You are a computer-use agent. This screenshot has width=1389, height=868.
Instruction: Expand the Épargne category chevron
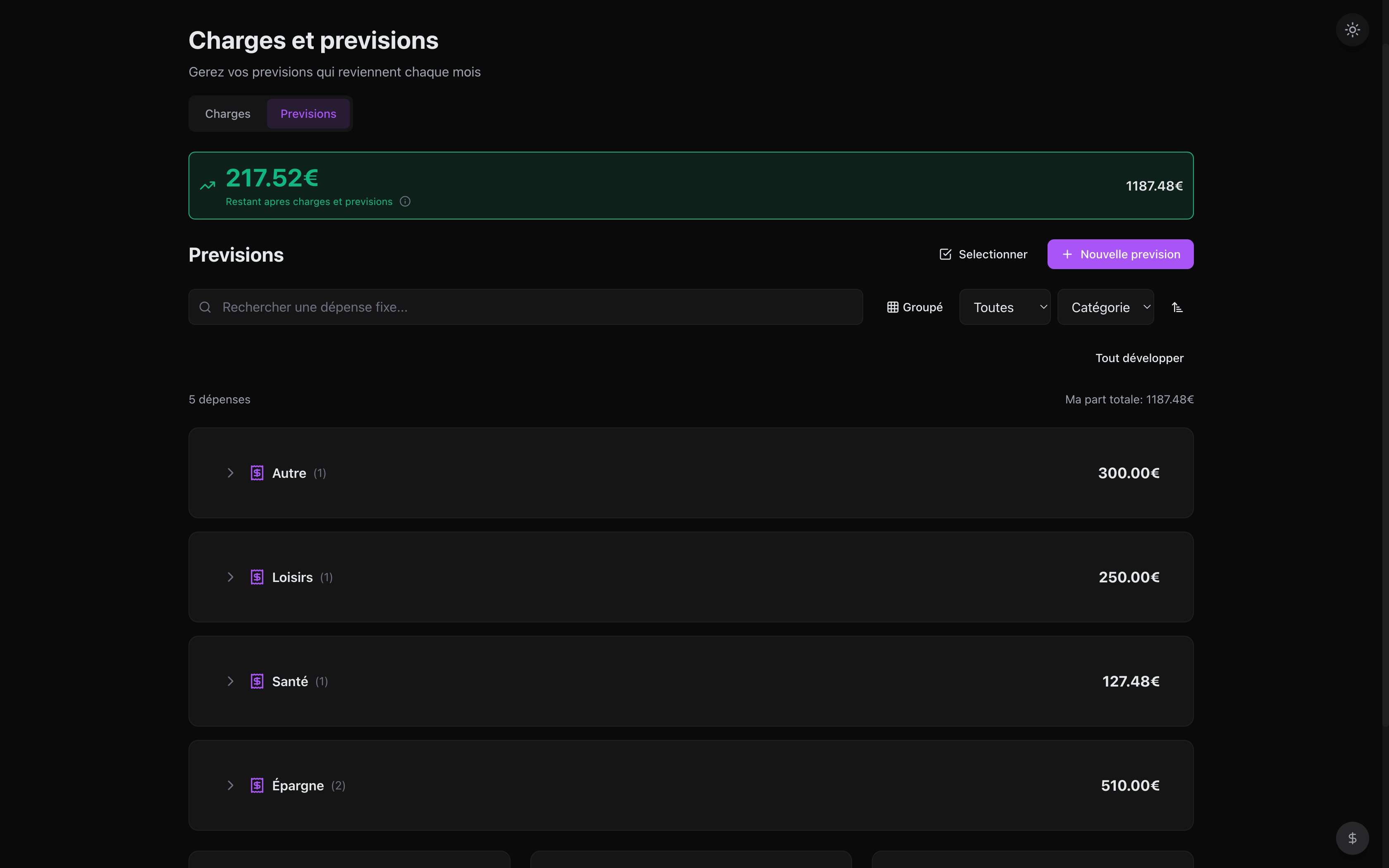[x=230, y=785]
